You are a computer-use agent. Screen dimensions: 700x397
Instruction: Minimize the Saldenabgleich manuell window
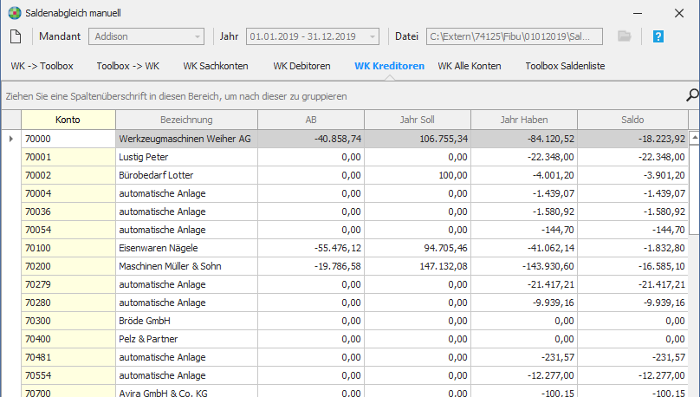click(x=638, y=13)
